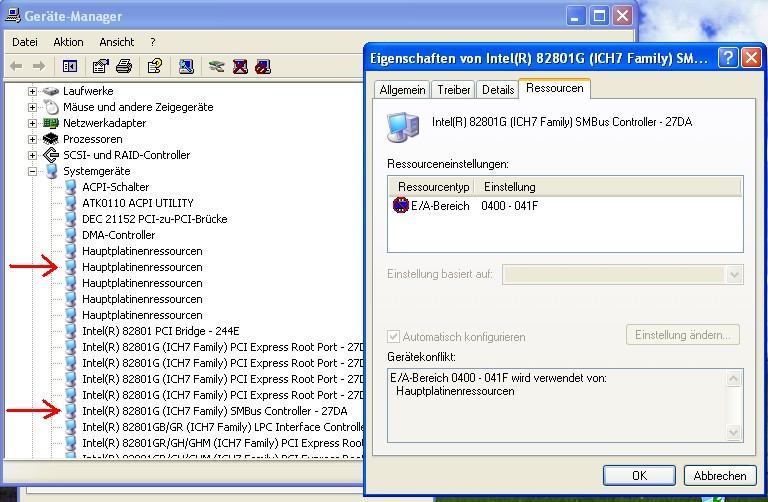This screenshot has width=768, height=502.
Task: Expand the Prozessoren node
Action: pos(32,139)
